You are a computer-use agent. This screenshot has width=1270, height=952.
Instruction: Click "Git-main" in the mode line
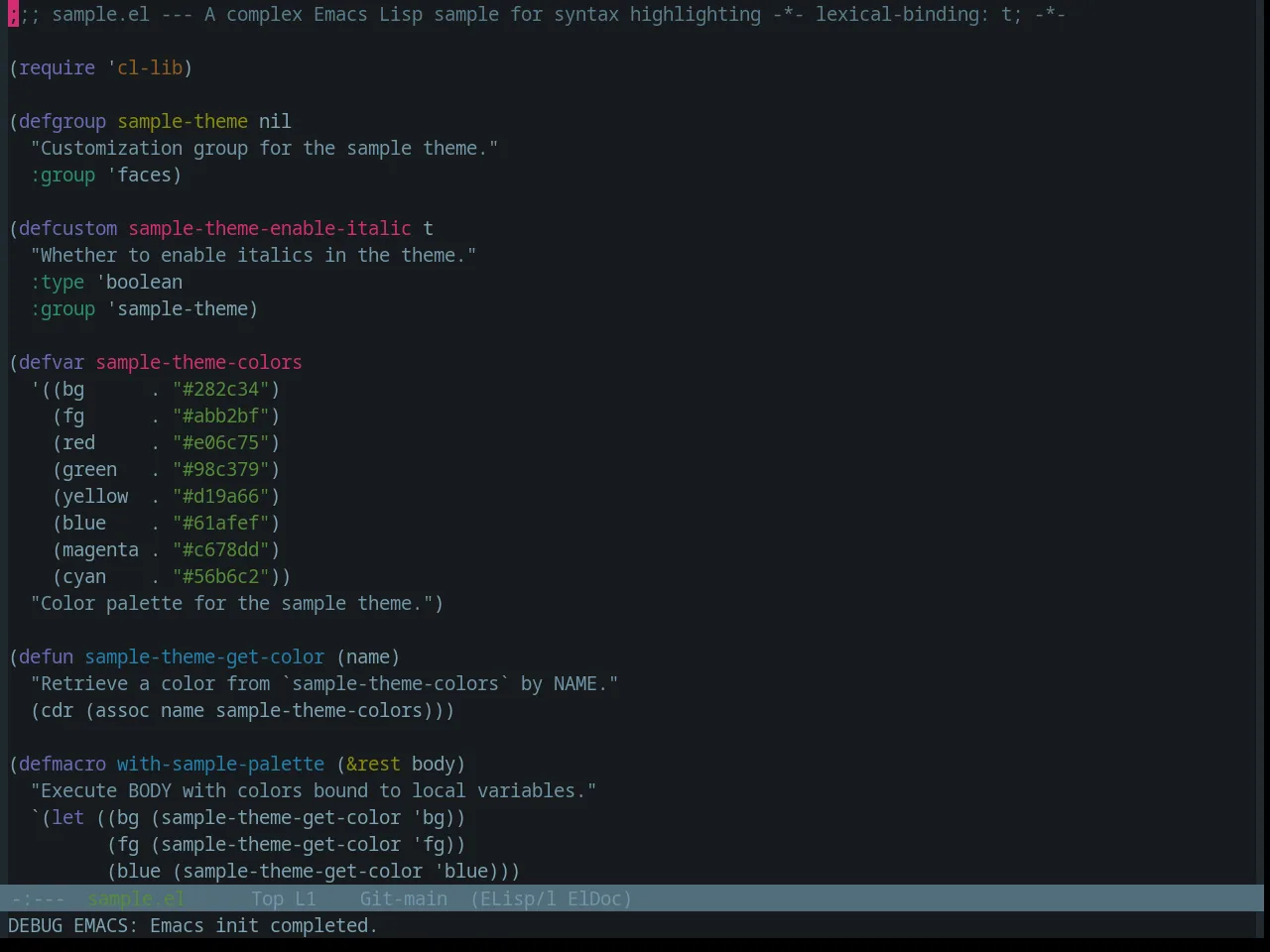(x=403, y=898)
